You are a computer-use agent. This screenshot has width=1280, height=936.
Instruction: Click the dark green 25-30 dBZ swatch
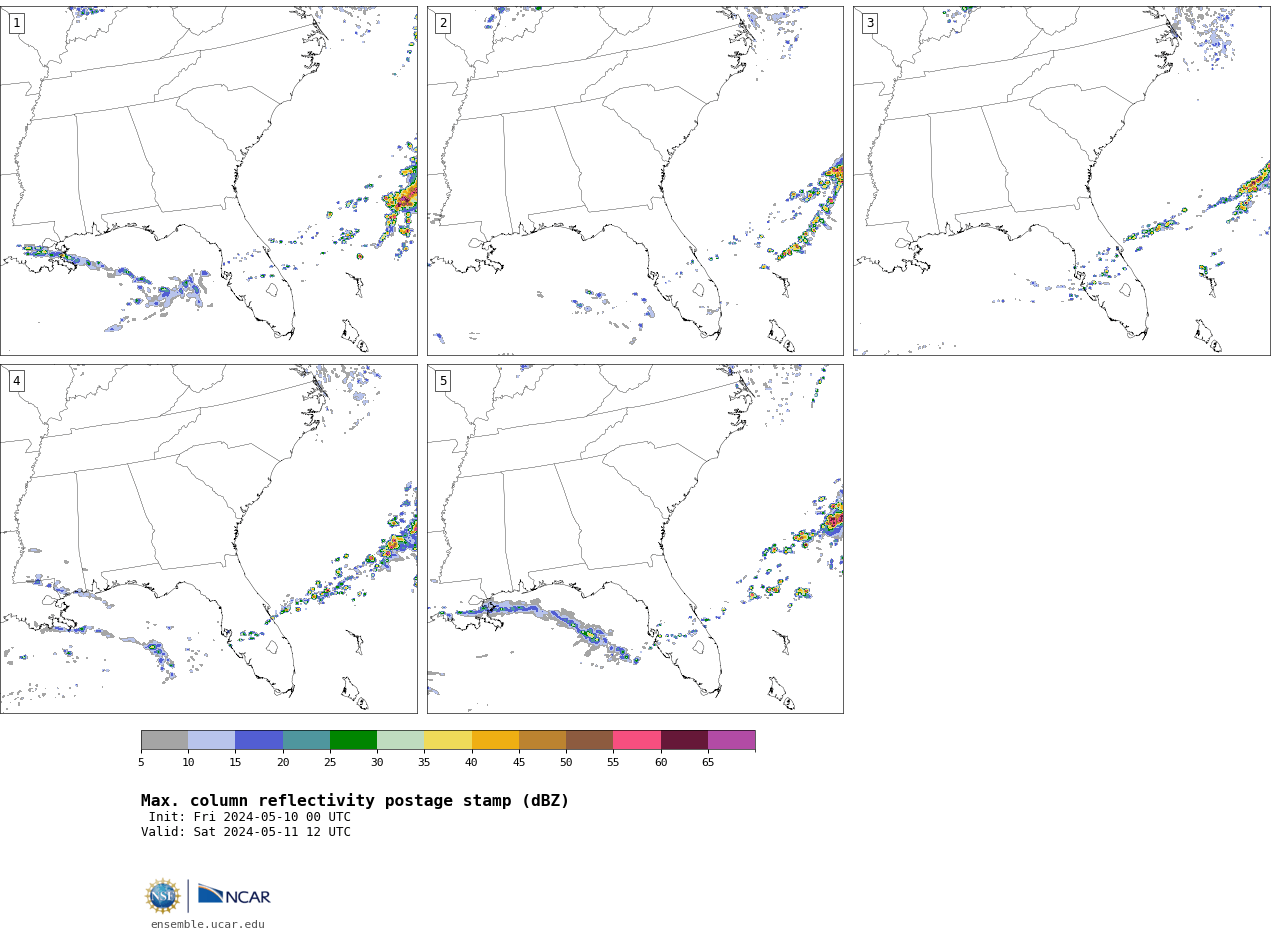coord(354,740)
